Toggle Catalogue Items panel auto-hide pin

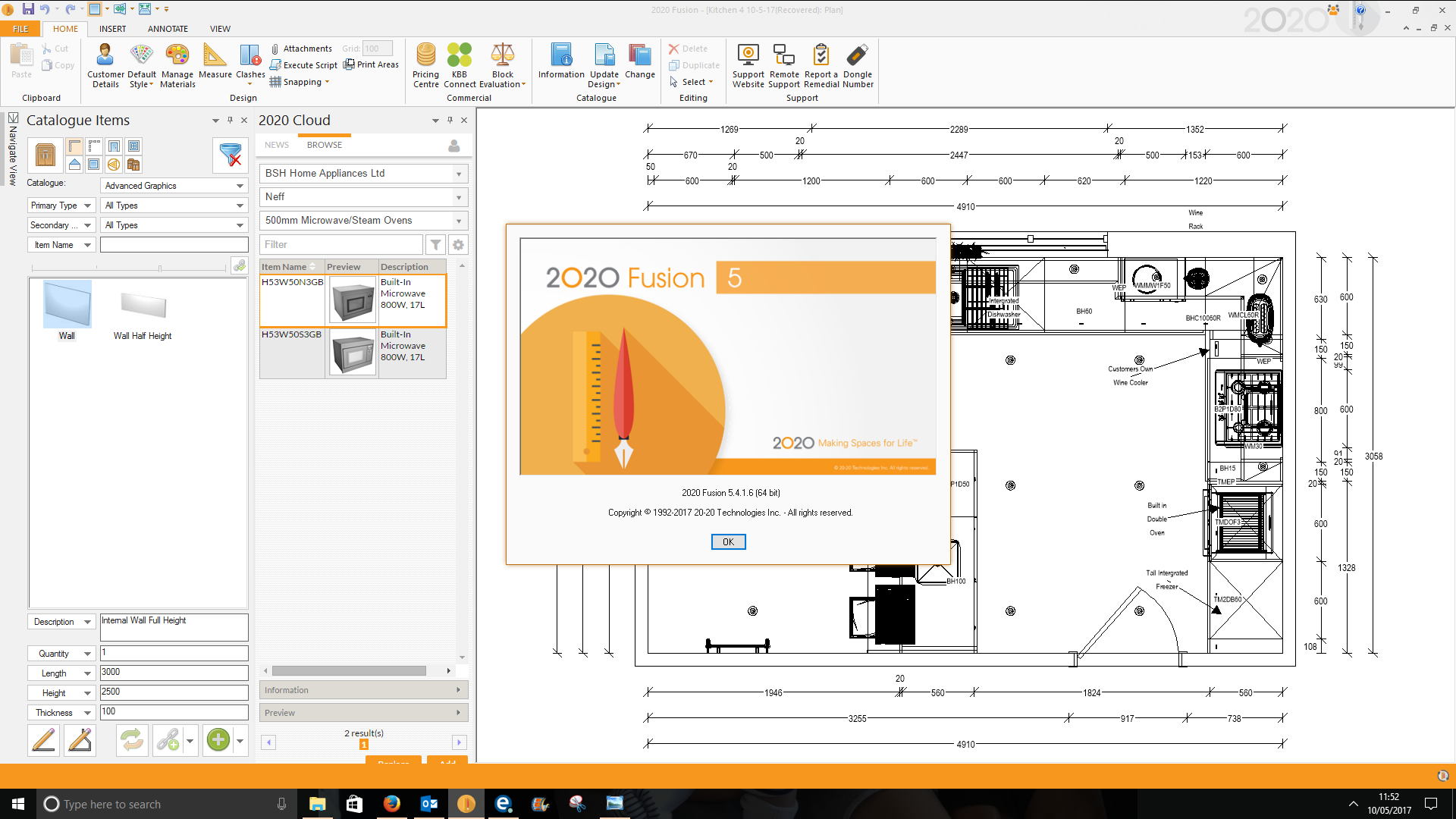tap(230, 120)
